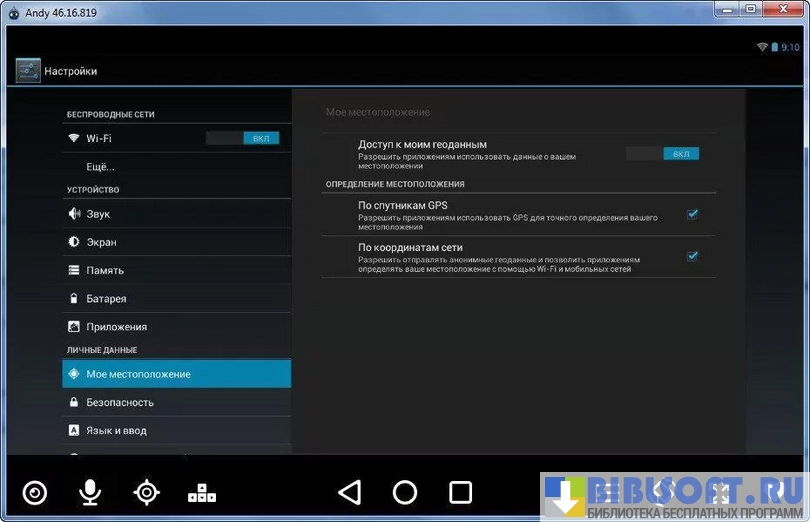
Task: Uncheck the По координатам сети checkbox
Action: coord(692,256)
